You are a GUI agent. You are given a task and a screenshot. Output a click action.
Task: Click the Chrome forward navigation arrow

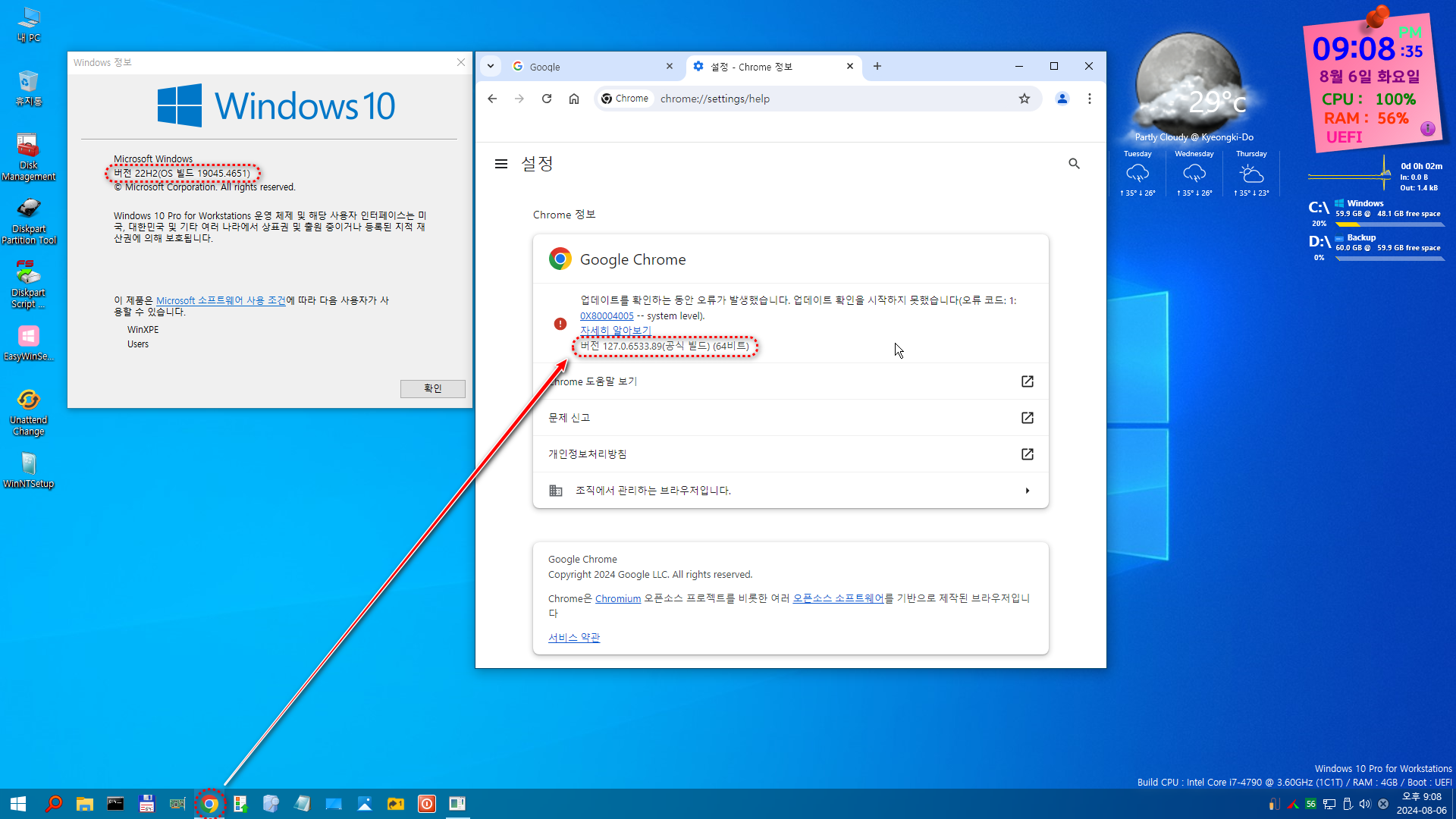pyautogui.click(x=519, y=99)
